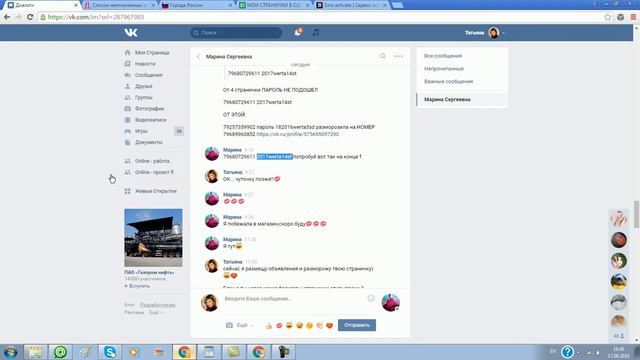Bookmark the page with the star icon

pyautogui.click(x=608, y=17)
